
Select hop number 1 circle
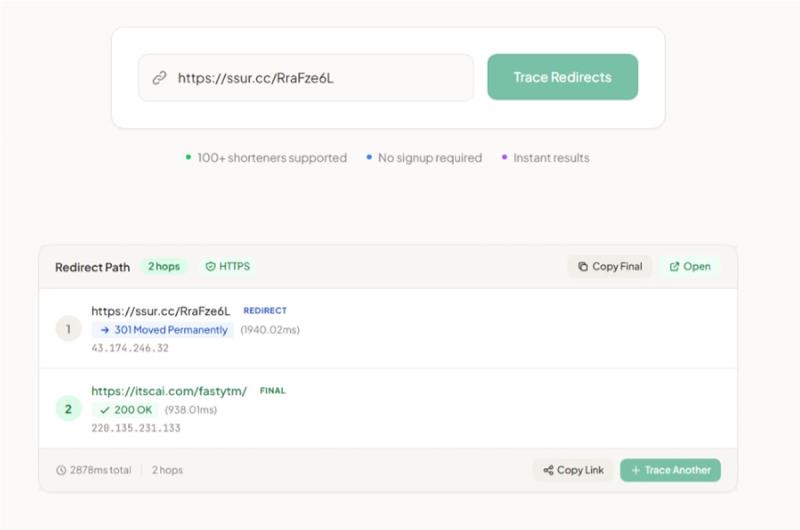(68, 329)
